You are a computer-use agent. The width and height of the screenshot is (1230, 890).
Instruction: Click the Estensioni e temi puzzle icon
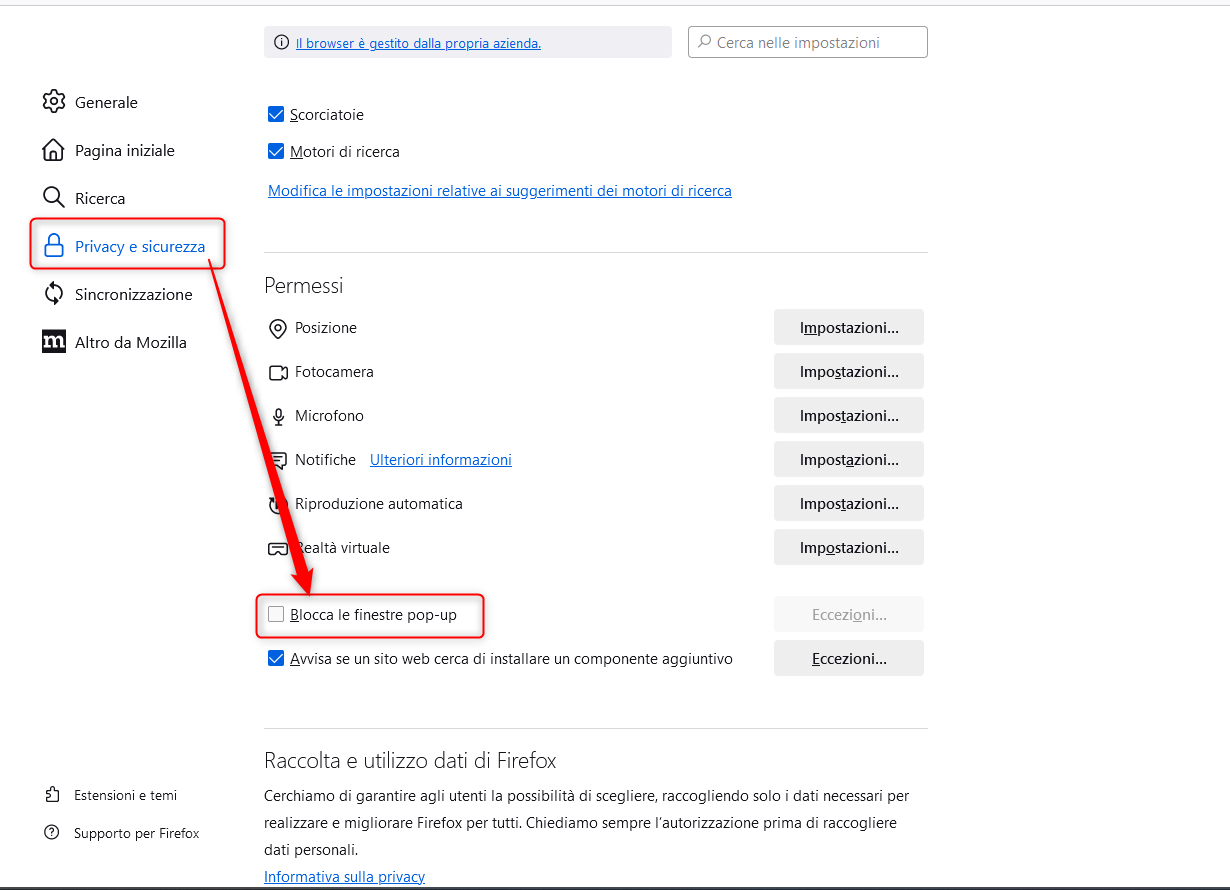point(53,795)
